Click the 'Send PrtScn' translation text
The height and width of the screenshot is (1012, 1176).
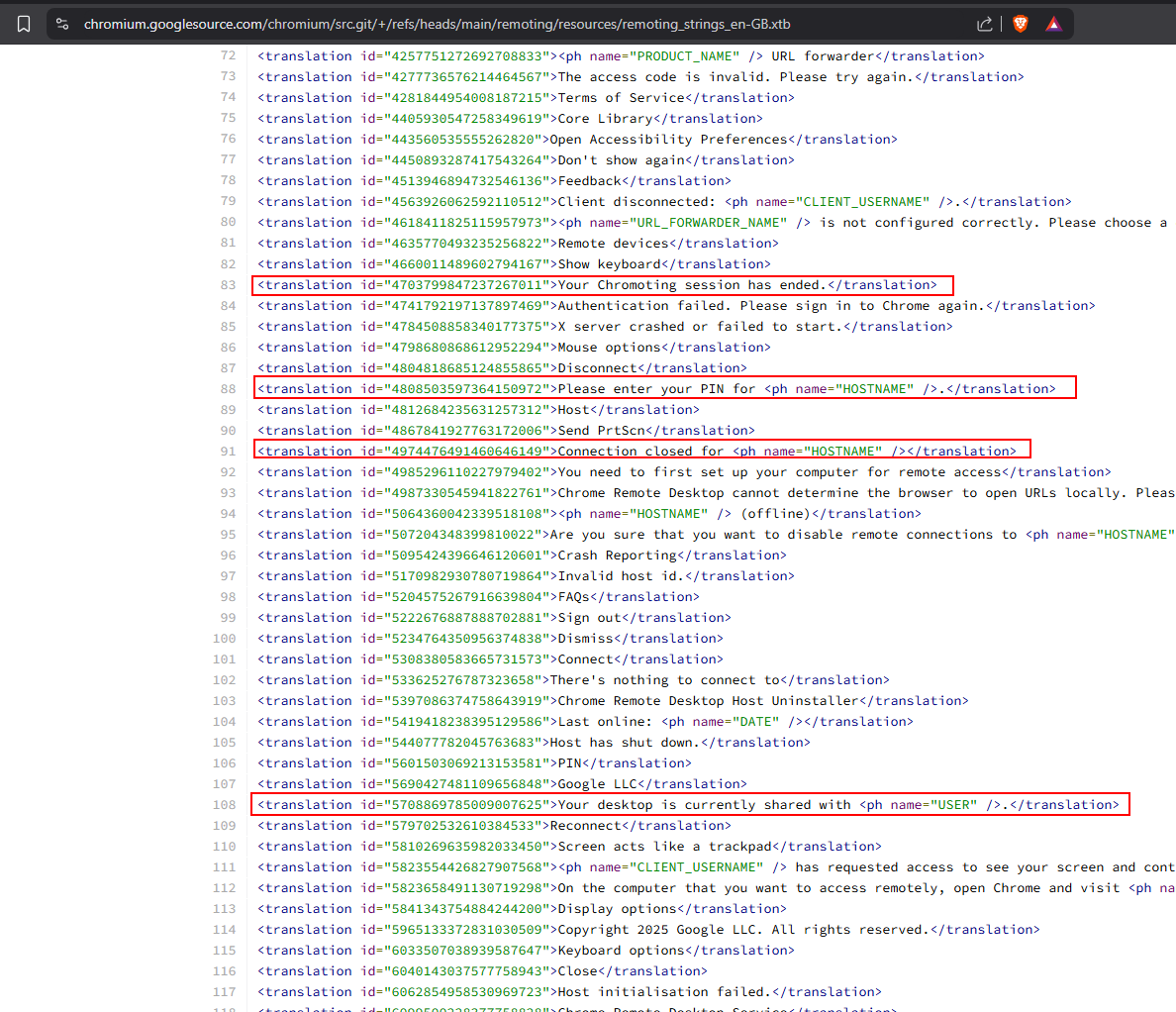coord(602,431)
